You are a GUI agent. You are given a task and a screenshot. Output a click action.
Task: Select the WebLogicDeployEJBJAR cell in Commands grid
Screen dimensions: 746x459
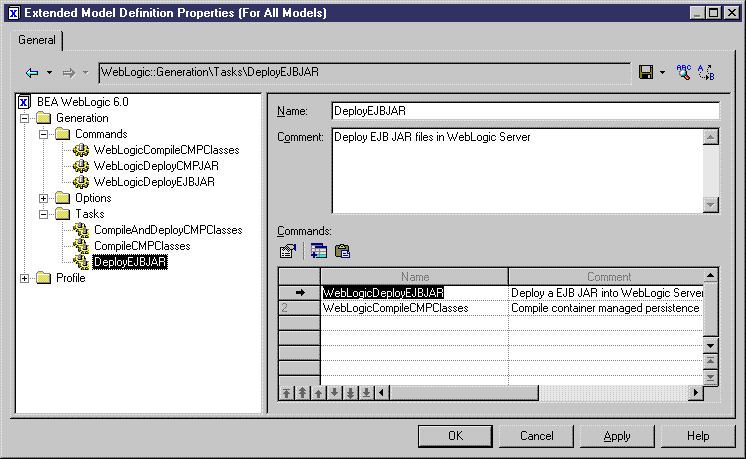coord(415,293)
